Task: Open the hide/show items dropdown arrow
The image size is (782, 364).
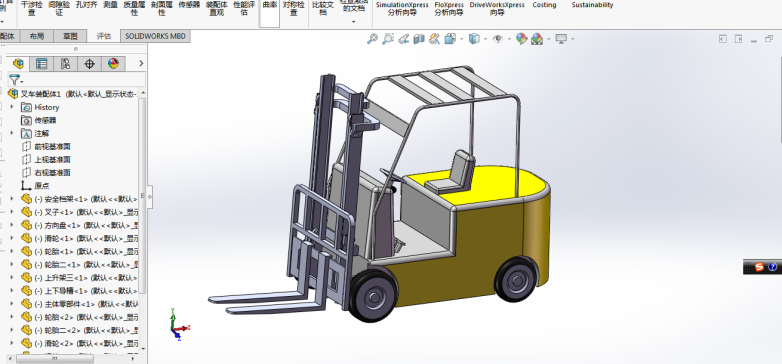Action: click(509, 38)
